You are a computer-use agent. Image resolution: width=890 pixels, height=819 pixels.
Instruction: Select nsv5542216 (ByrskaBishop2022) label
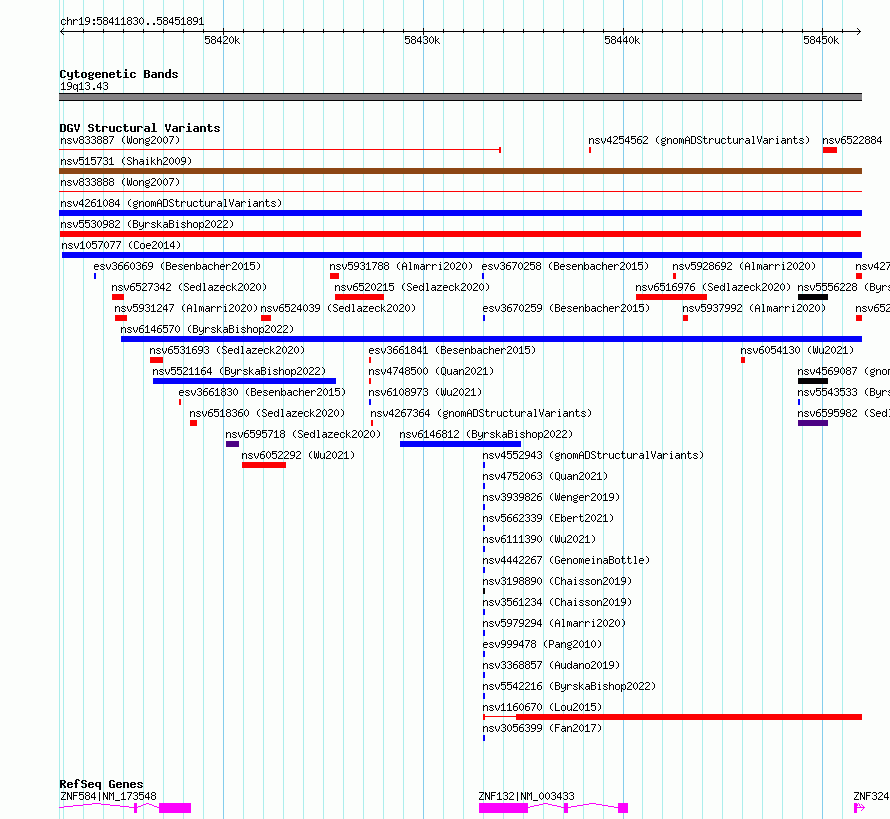tap(569, 686)
